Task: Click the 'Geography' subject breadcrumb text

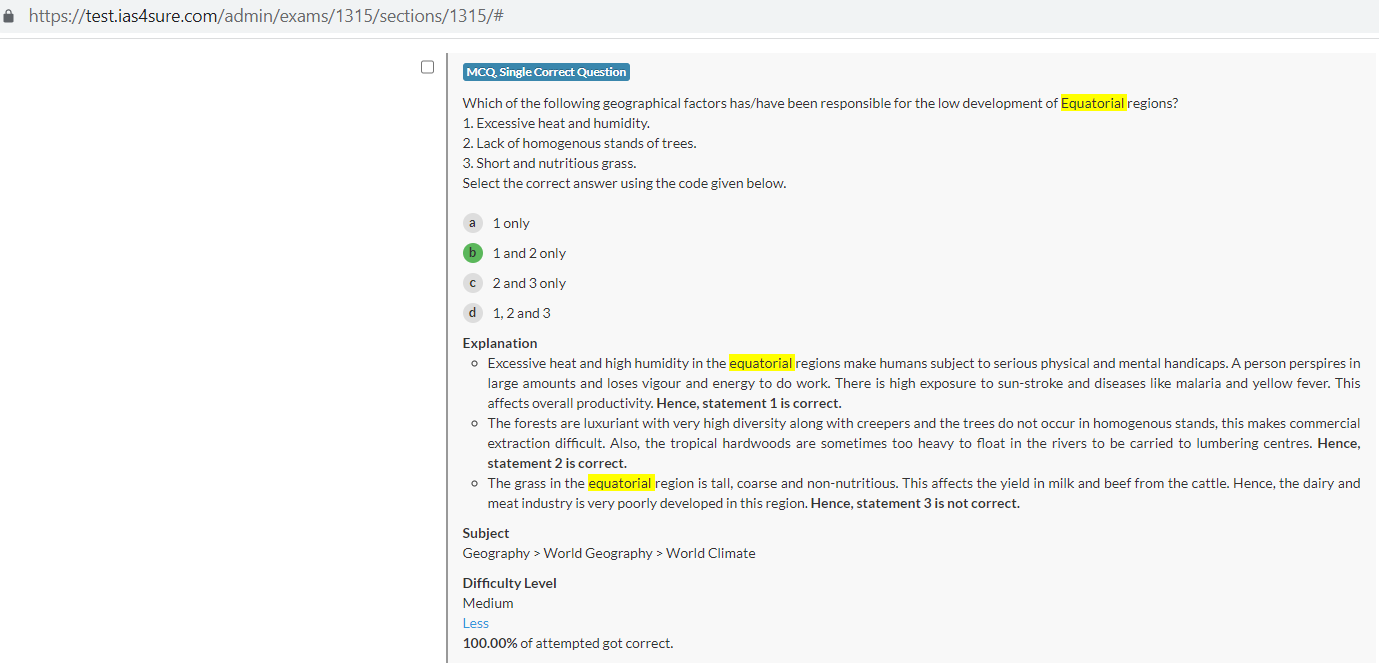Action: (x=496, y=553)
